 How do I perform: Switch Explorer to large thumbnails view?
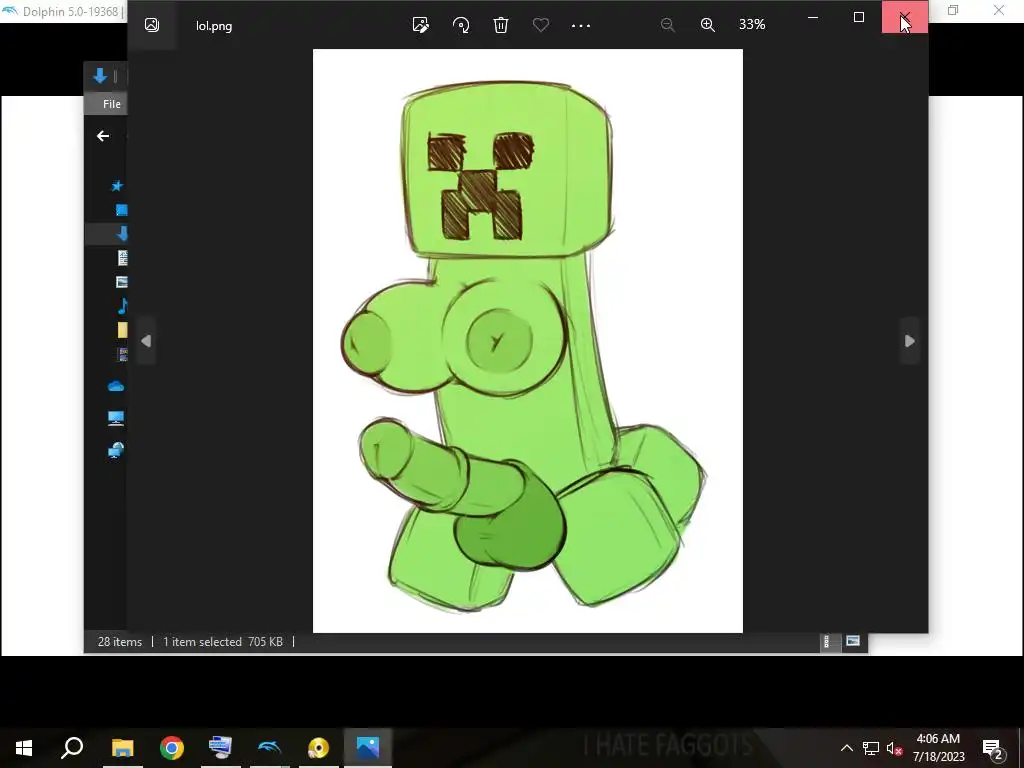point(853,641)
